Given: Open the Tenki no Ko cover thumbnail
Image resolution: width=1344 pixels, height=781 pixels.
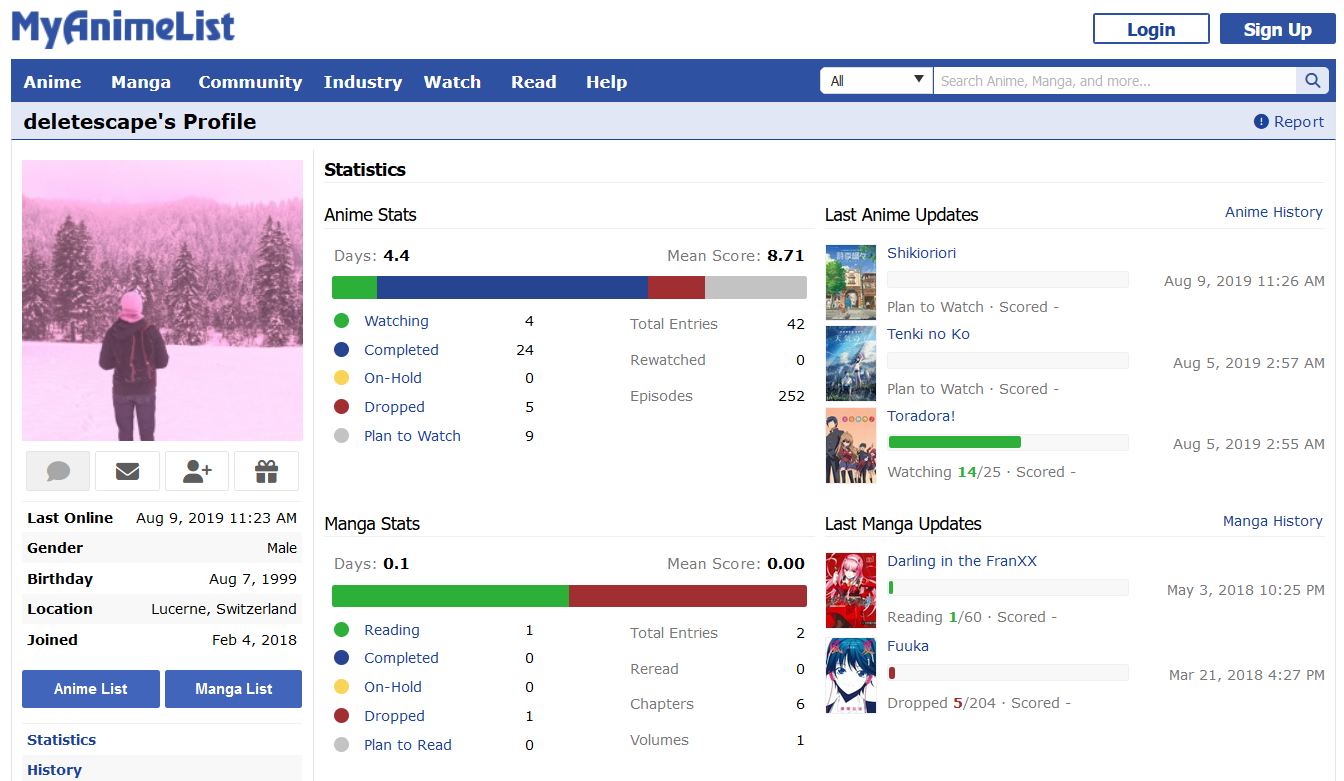Looking at the screenshot, I should coord(851,364).
